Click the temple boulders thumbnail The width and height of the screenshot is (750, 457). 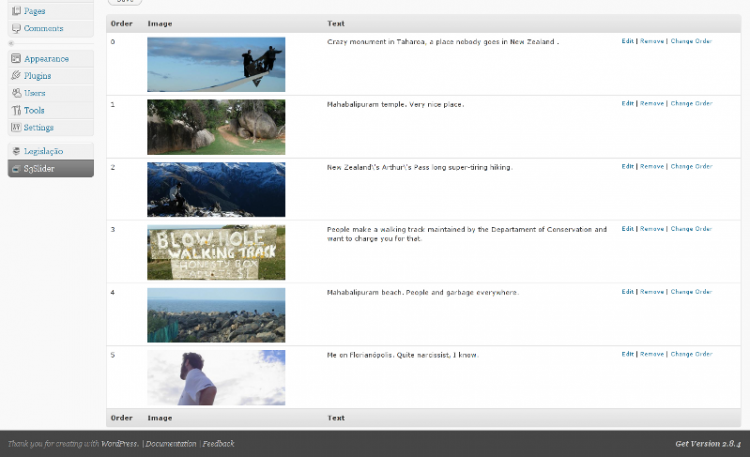[216, 127]
